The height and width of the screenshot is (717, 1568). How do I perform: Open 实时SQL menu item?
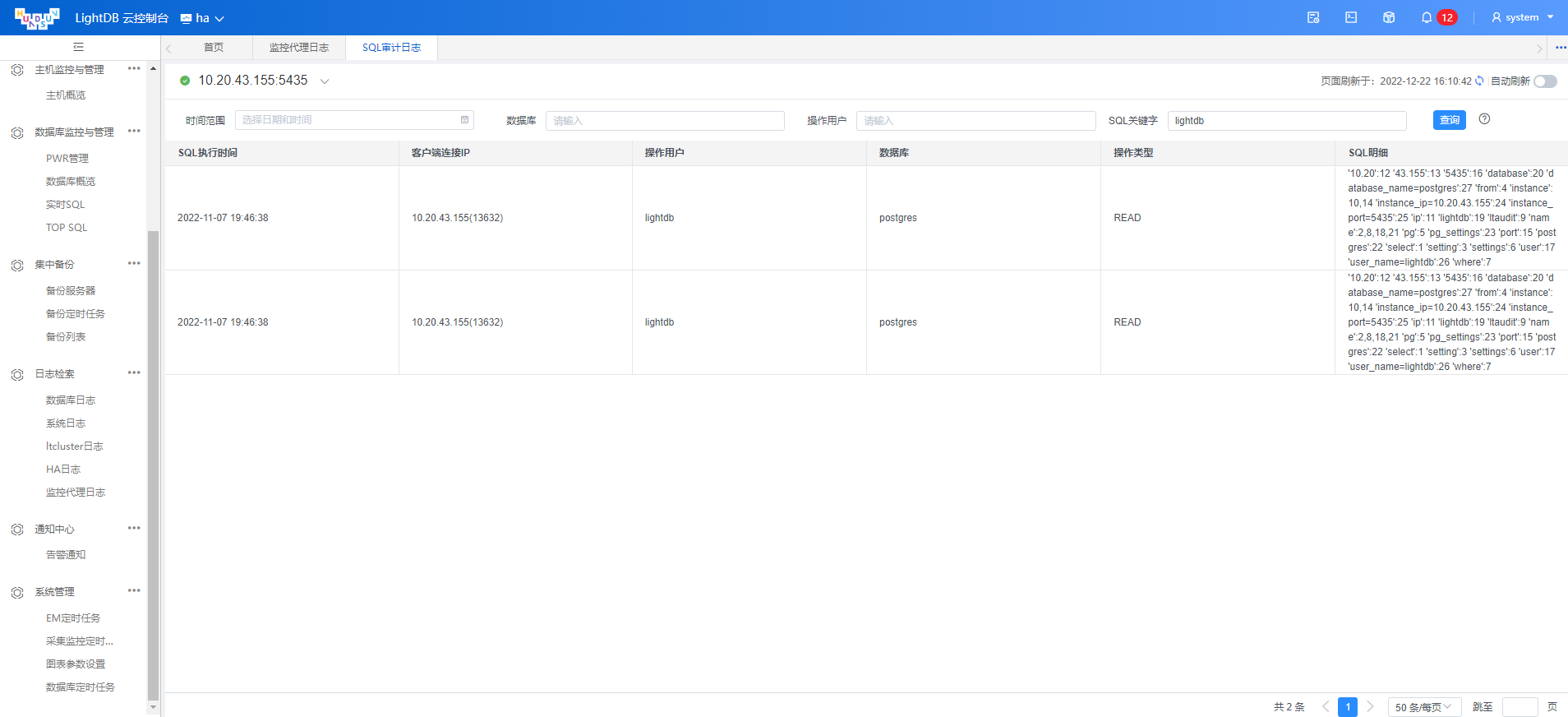point(65,205)
